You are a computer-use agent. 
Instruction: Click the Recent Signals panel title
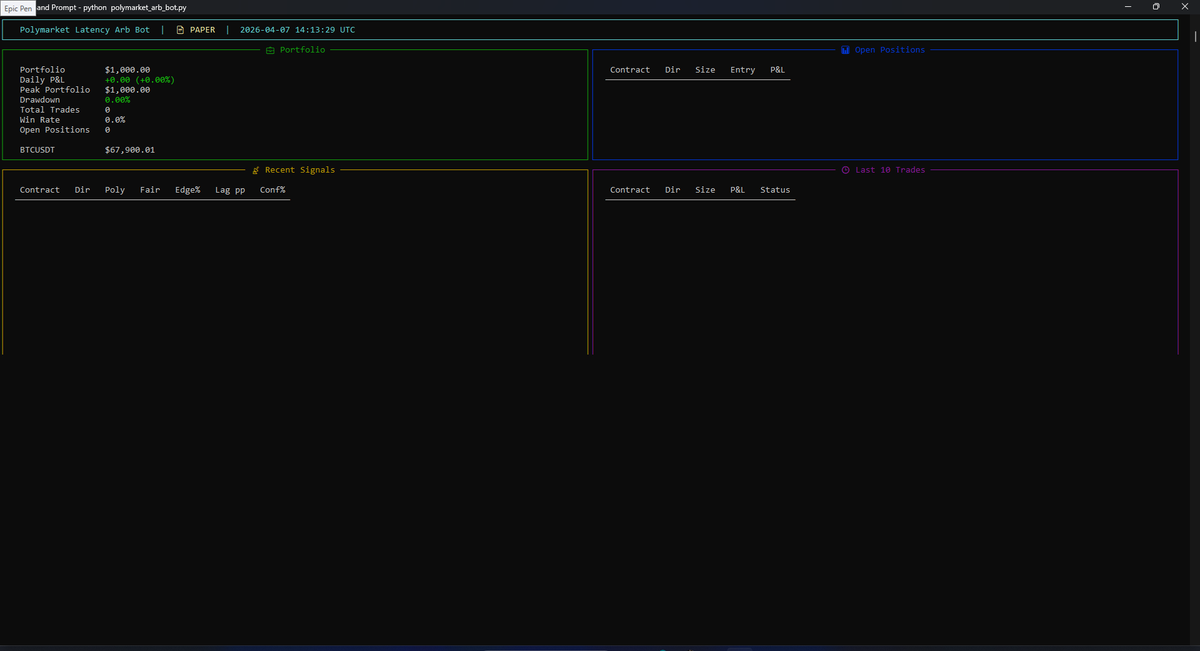click(300, 170)
